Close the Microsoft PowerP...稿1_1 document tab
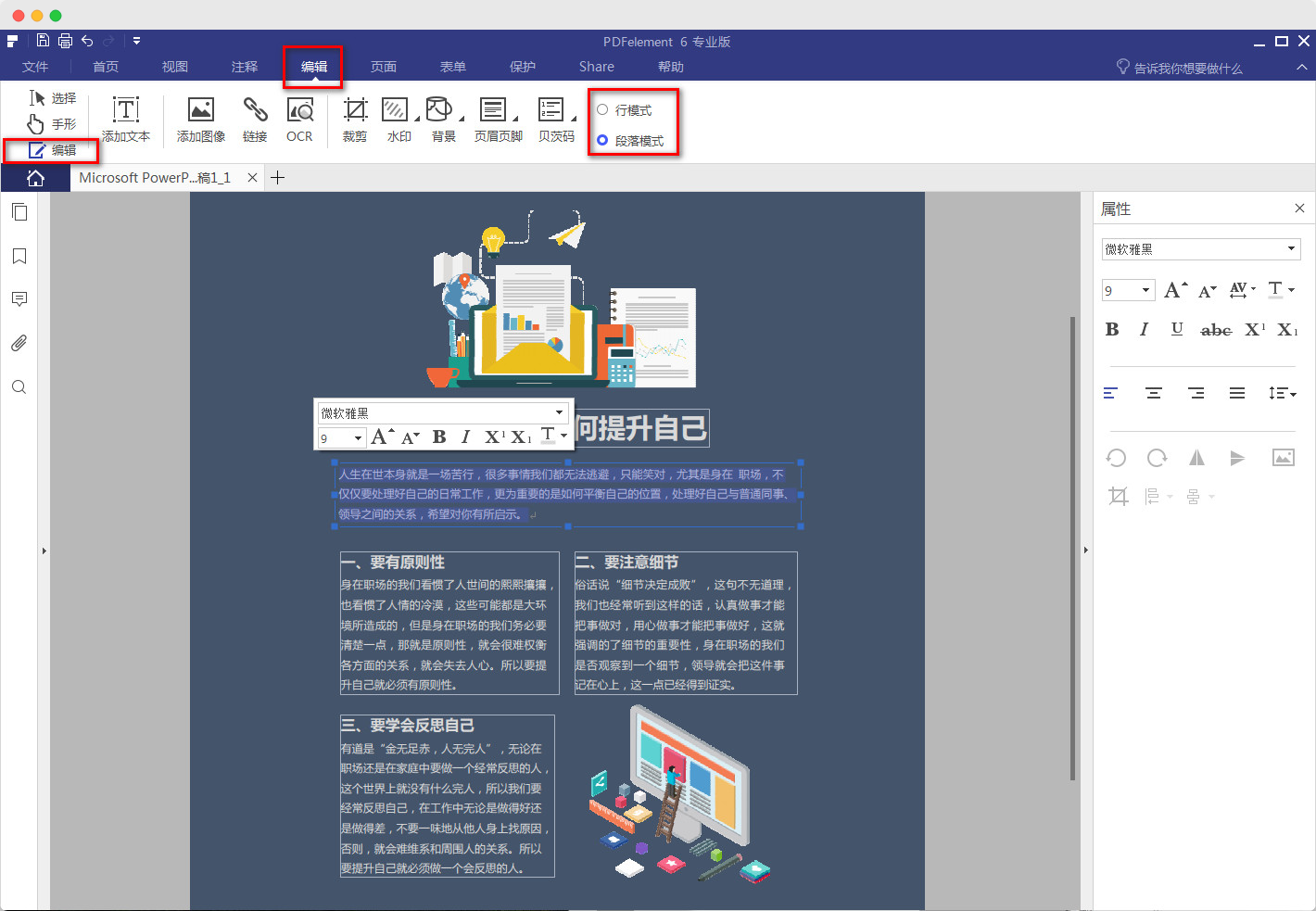This screenshot has width=1316, height=911. tap(252, 177)
